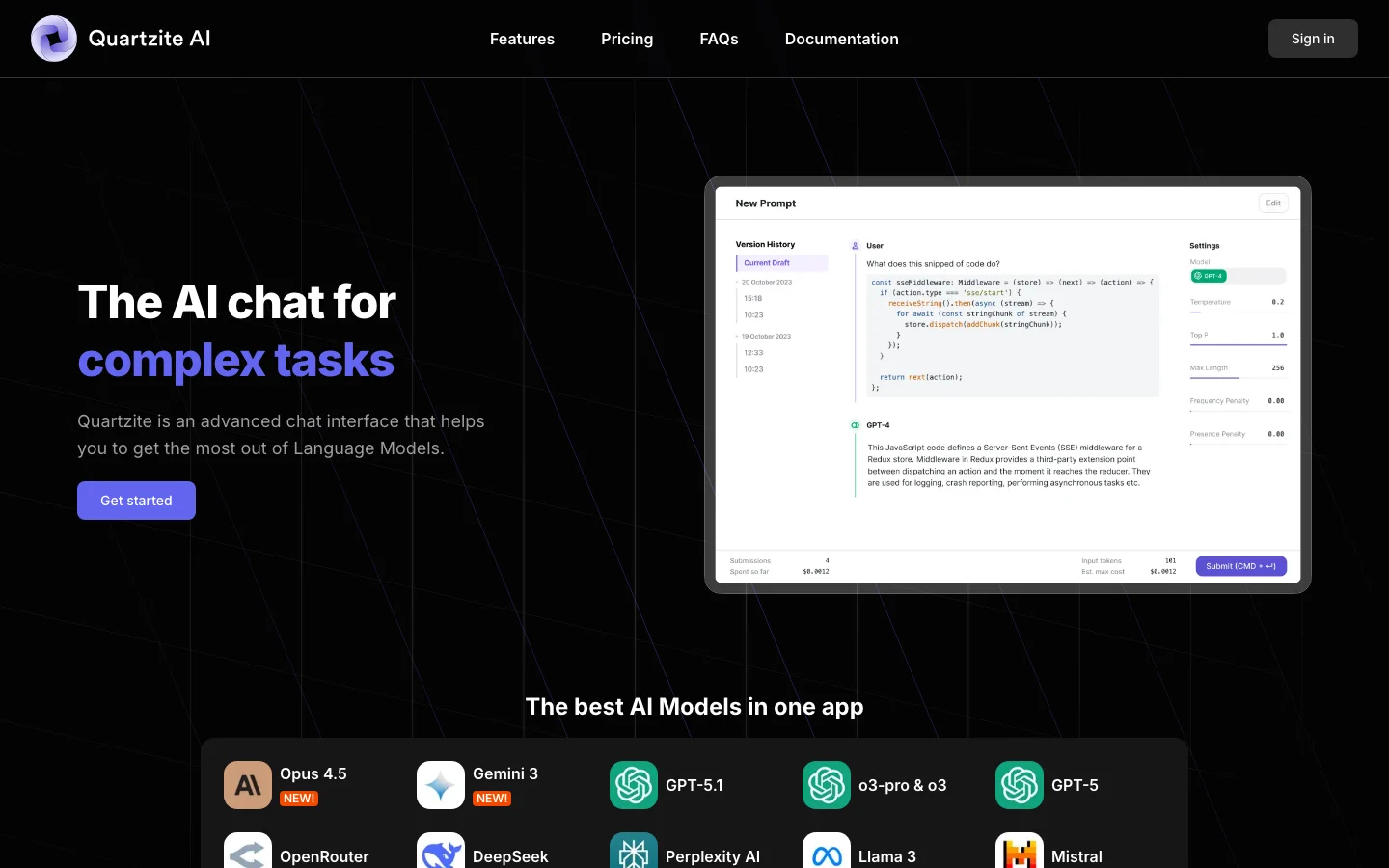
Task: Adjust the Temperature slider
Action: point(1238,311)
